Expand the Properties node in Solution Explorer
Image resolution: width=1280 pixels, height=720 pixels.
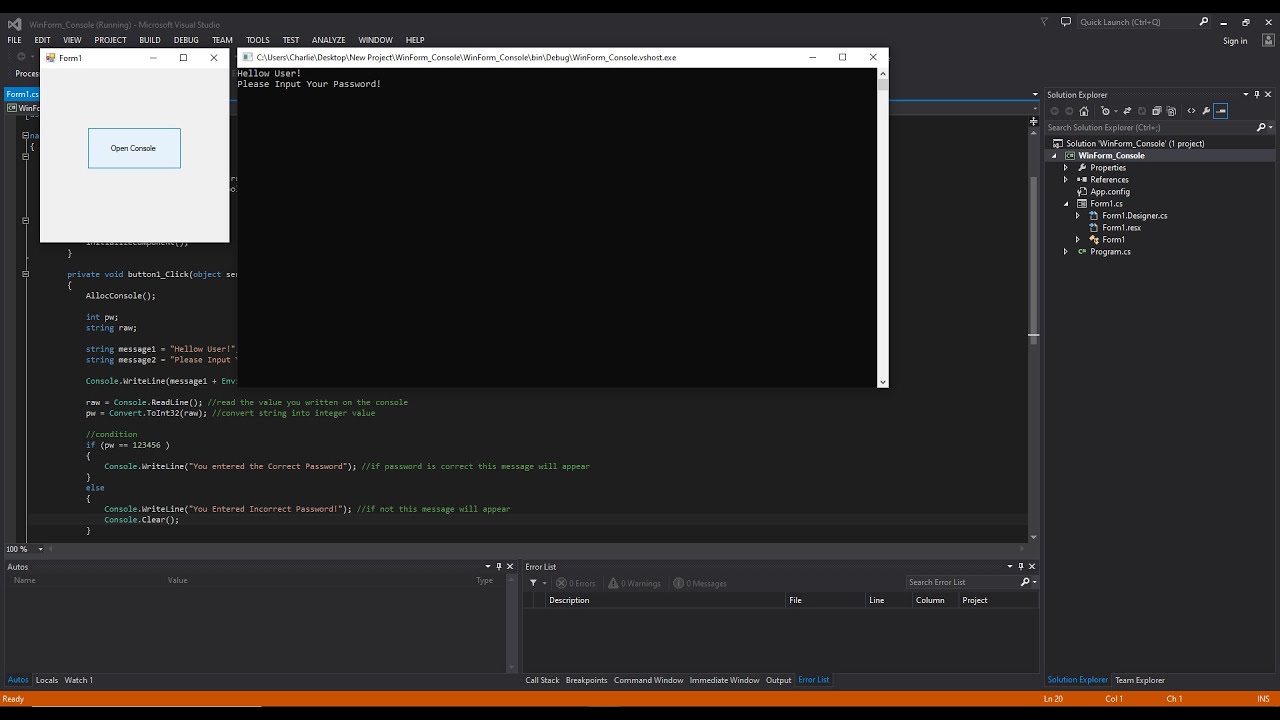pyautogui.click(x=1065, y=168)
